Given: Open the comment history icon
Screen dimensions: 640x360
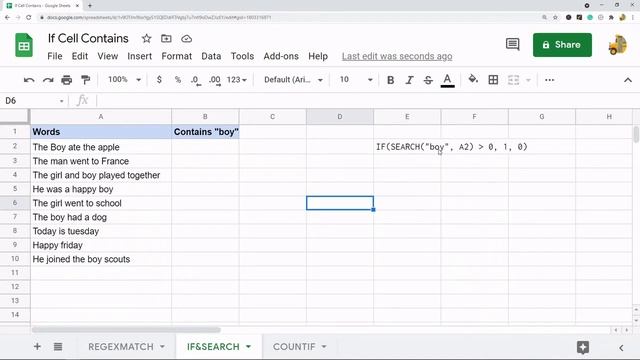Looking at the screenshot, I should pyautogui.click(x=512, y=44).
